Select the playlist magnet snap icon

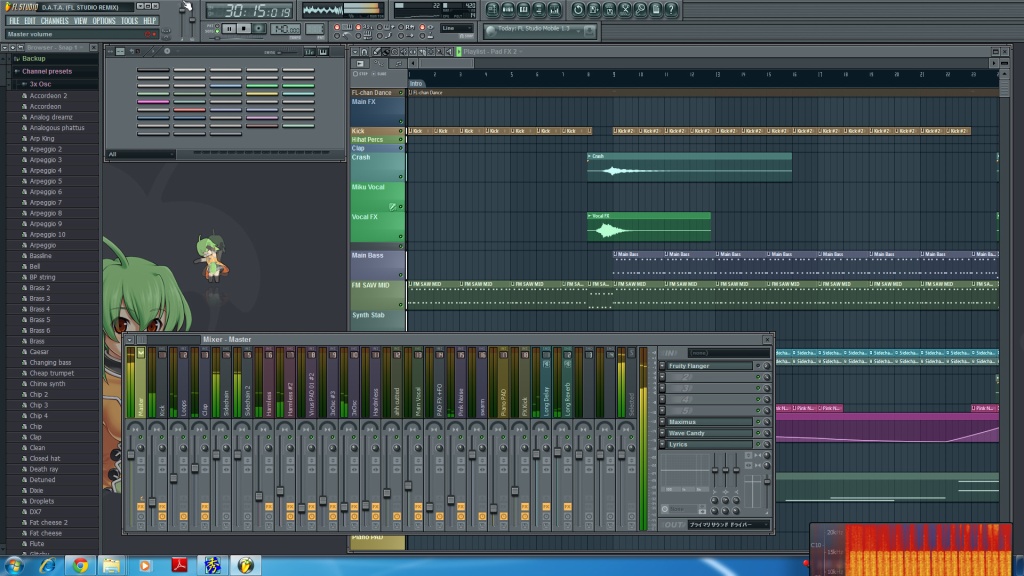click(364, 52)
